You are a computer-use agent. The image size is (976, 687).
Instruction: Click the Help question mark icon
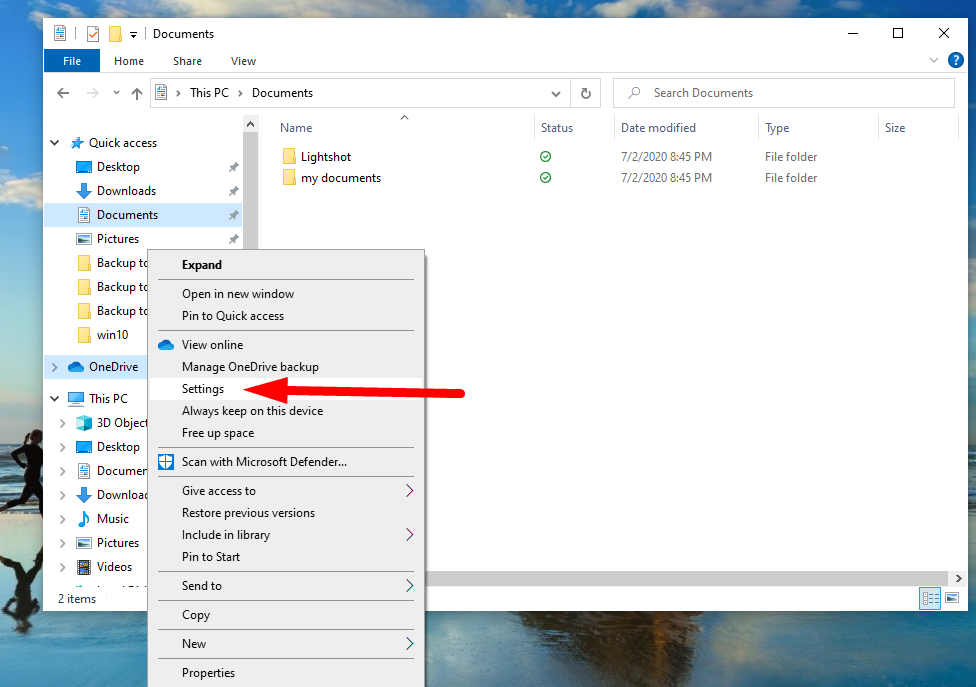pyautogui.click(x=956, y=61)
